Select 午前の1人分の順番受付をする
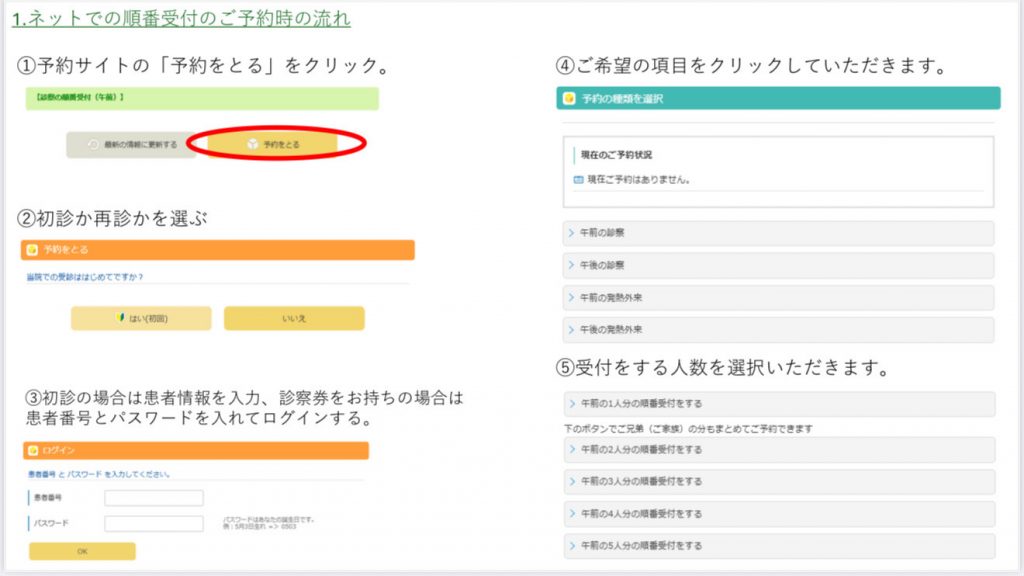This screenshot has width=1024, height=576. click(779, 404)
